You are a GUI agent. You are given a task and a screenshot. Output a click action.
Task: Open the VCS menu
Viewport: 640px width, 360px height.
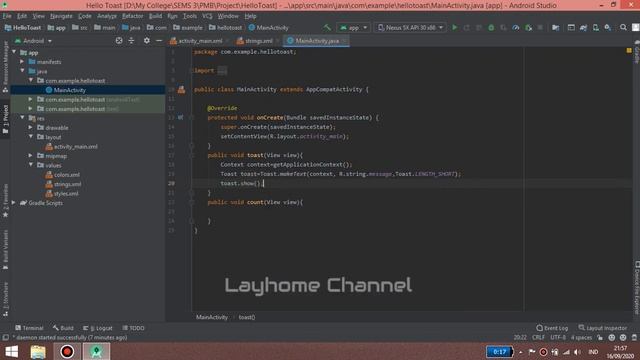pyautogui.click(x=207, y=16)
